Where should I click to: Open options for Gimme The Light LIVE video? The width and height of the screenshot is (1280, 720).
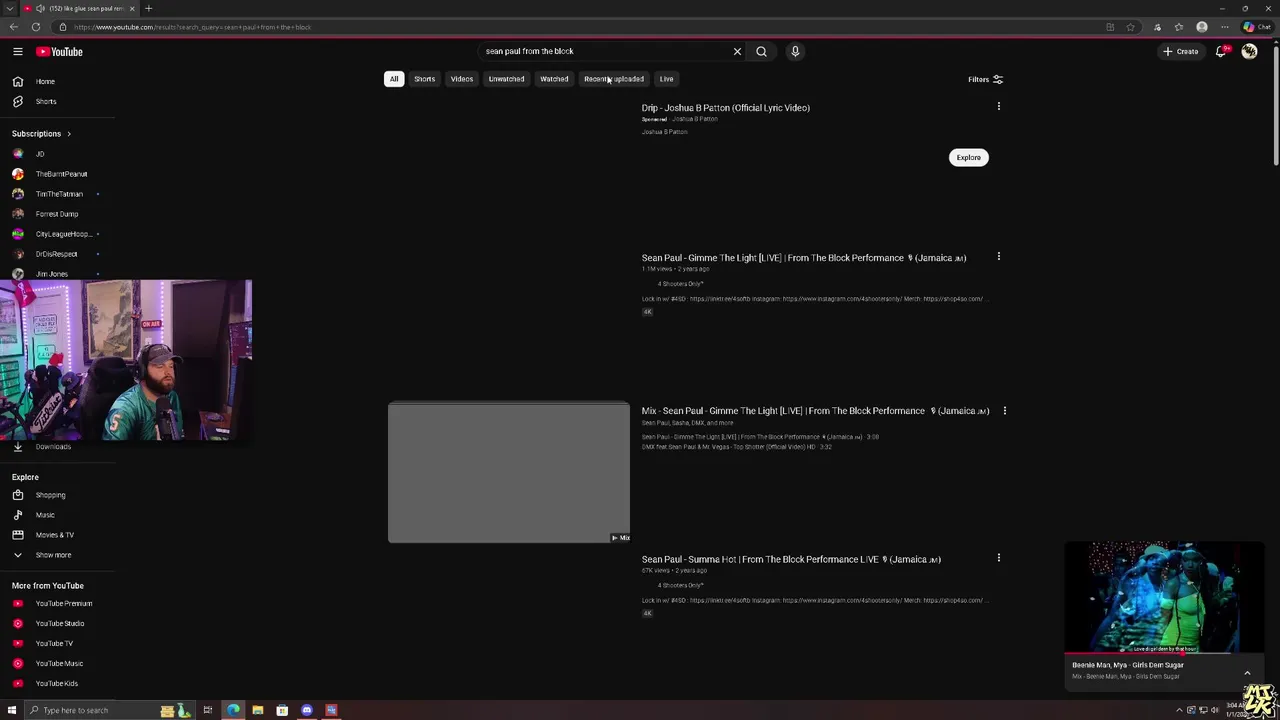tap(998, 257)
